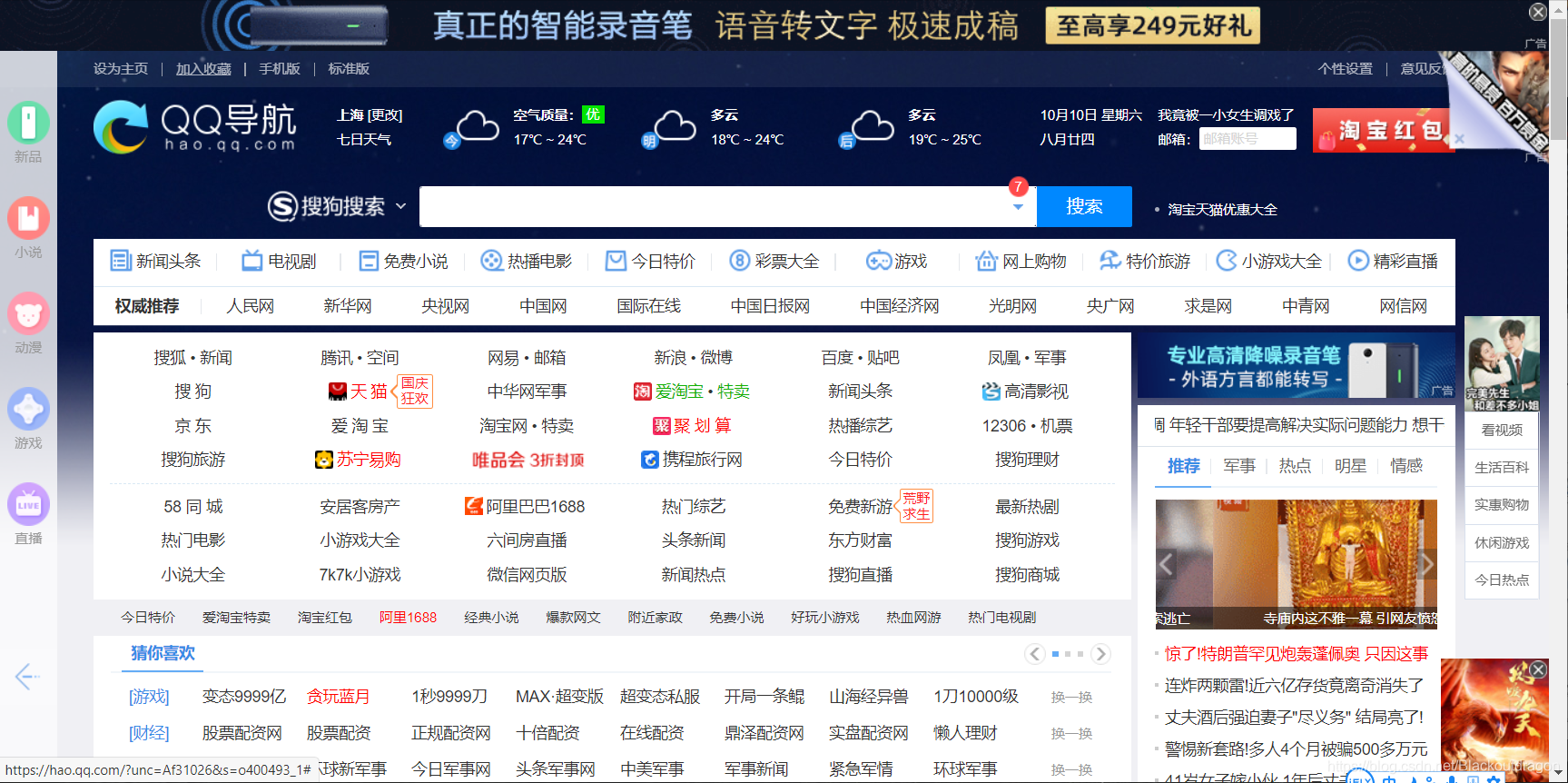Click 加入收藏 link

(x=203, y=69)
